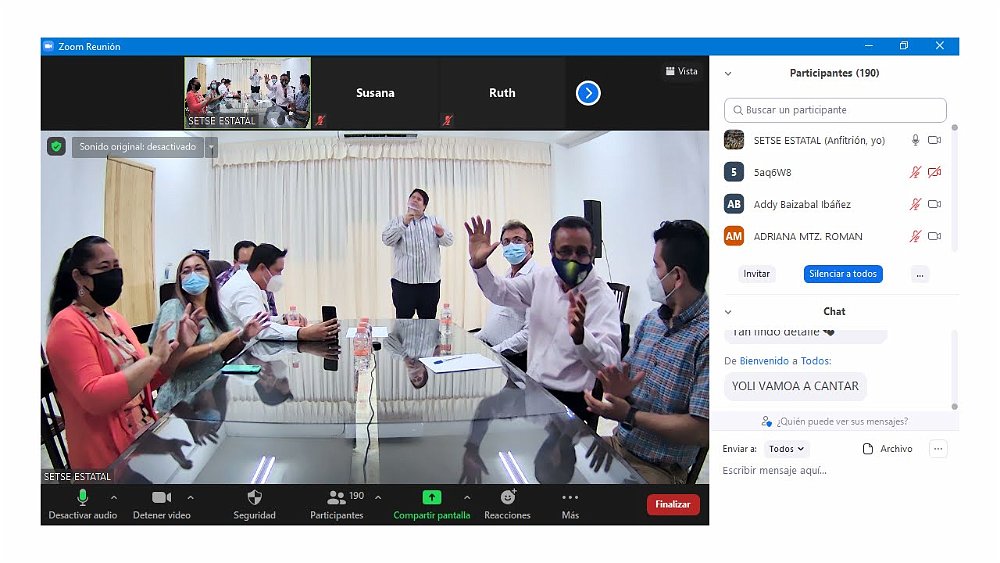Expand audio options arrow beside microphone
The image size is (1000, 563).
[113, 497]
